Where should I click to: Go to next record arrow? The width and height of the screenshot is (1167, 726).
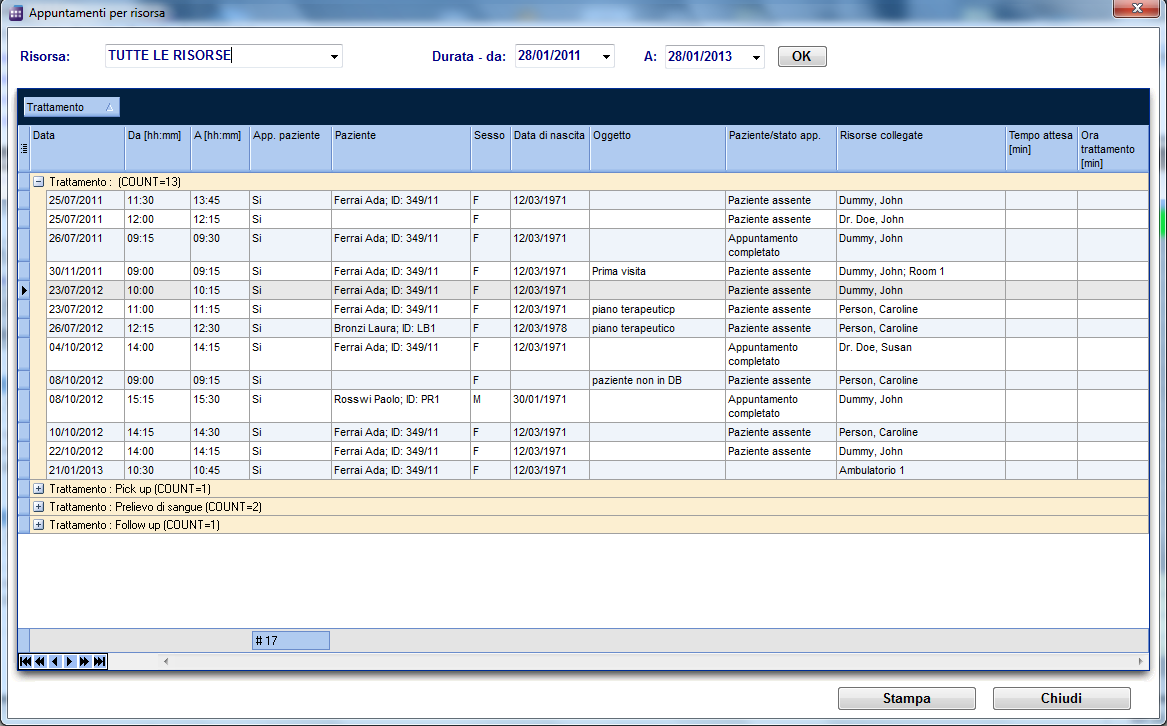click(70, 661)
